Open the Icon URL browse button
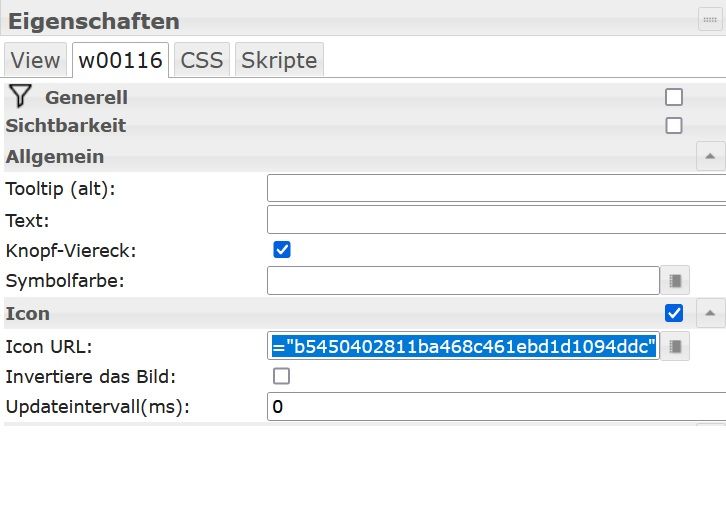Screen dimensions: 726x514 (675, 346)
